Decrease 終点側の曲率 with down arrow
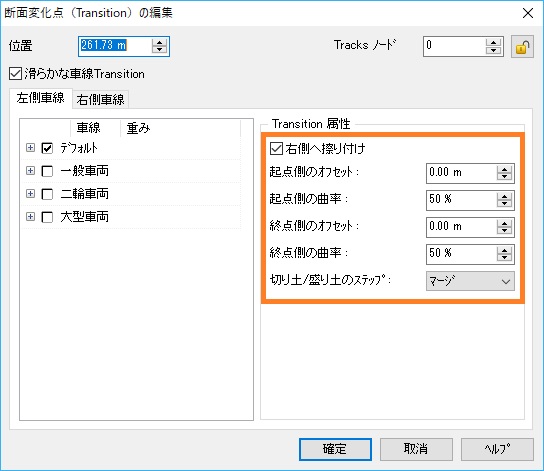The width and height of the screenshot is (544, 471). pyautogui.click(x=504, y=258)
